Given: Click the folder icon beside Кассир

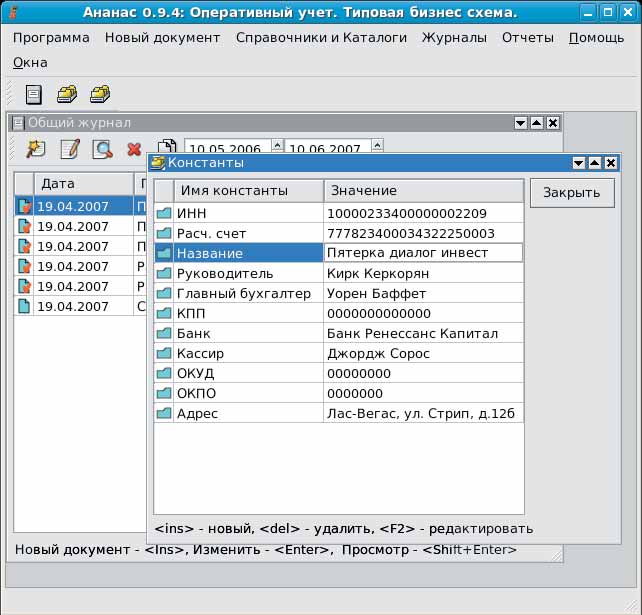Looking at the screenshot, I should click(x=164, y=353).
